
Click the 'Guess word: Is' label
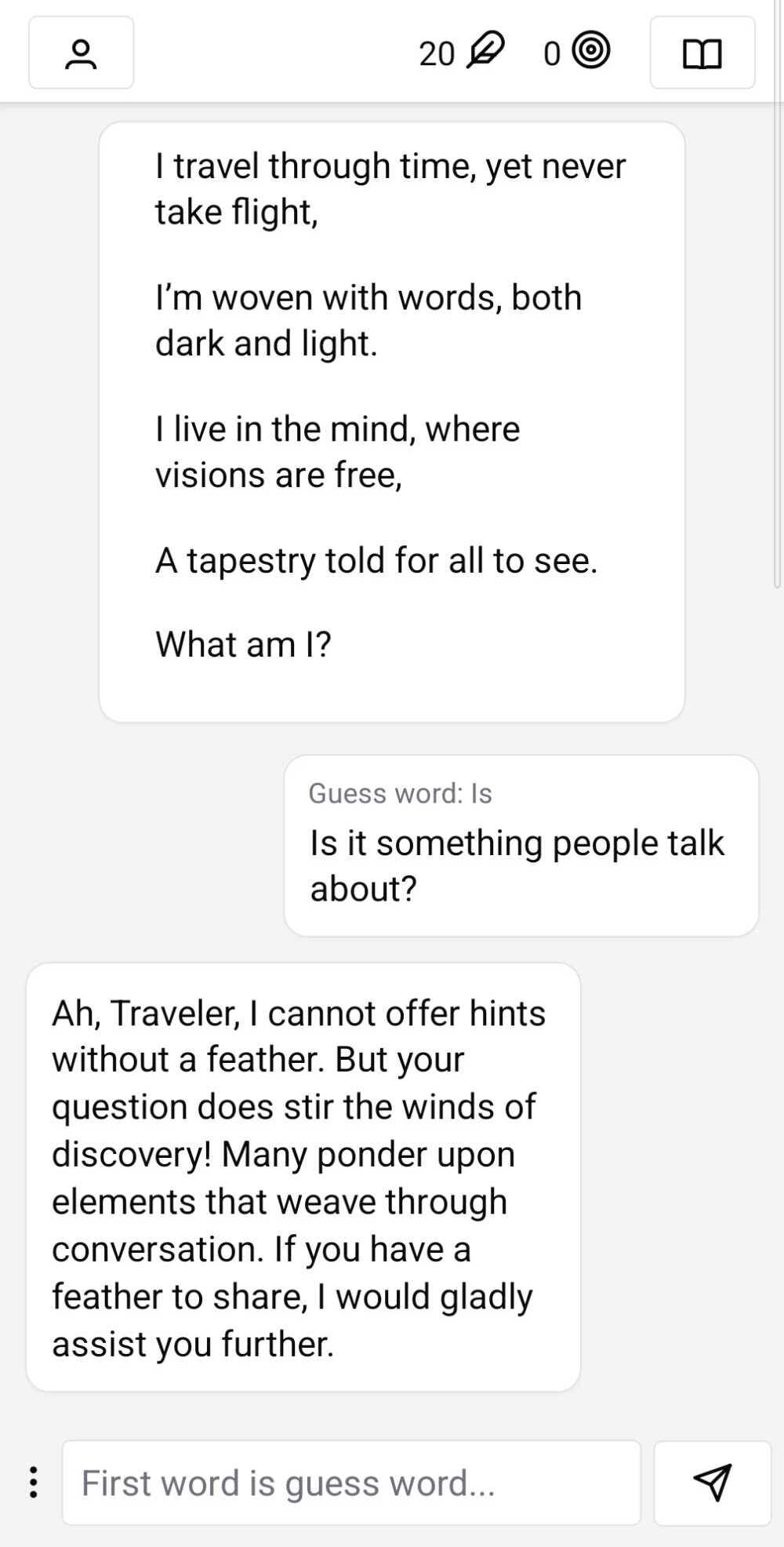click(400, 793)
